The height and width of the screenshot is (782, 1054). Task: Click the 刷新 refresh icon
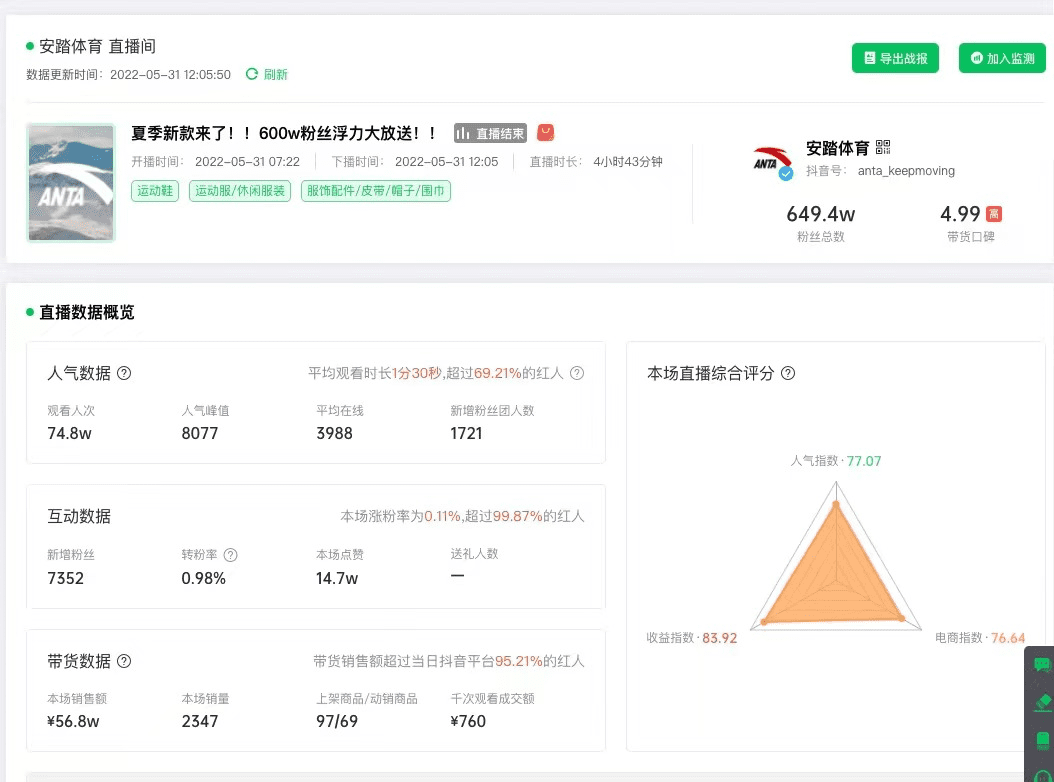[252, 74]
